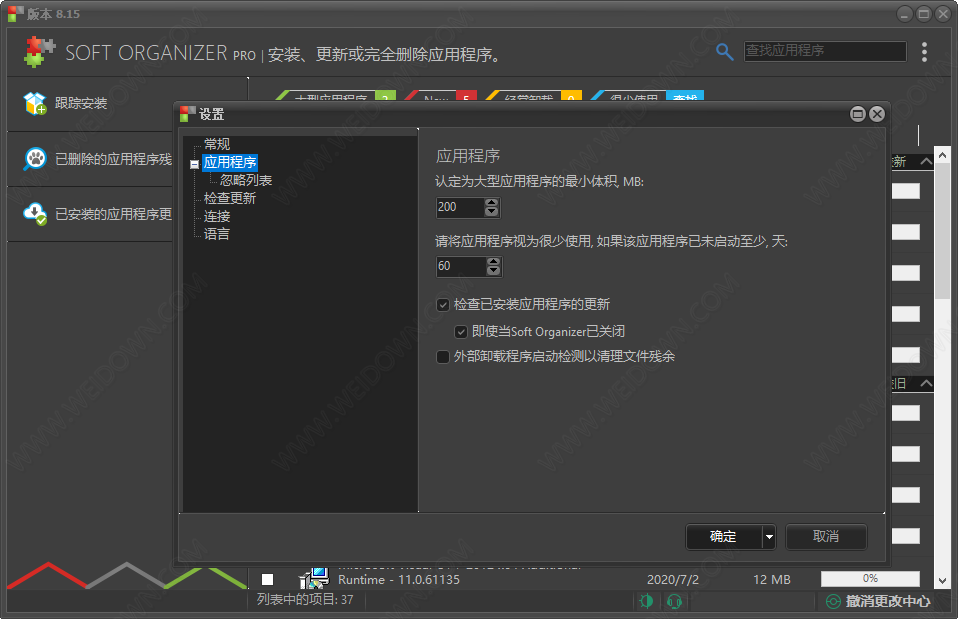Click the cloud download icon for installed app updates
This screenshot has height=619, width=958.
pos(35,213)
